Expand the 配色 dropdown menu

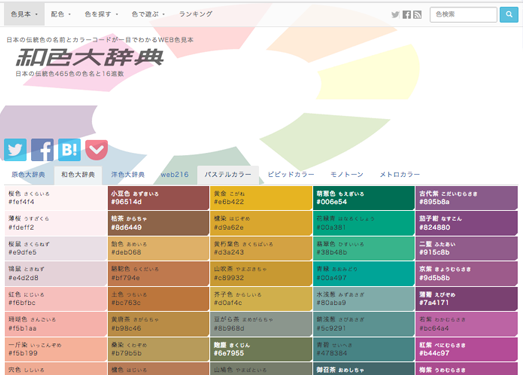click(x=61, y=14)
